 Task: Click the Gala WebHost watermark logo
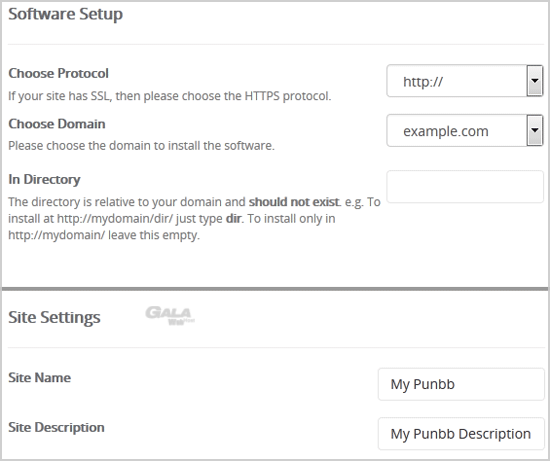(170, 315)
